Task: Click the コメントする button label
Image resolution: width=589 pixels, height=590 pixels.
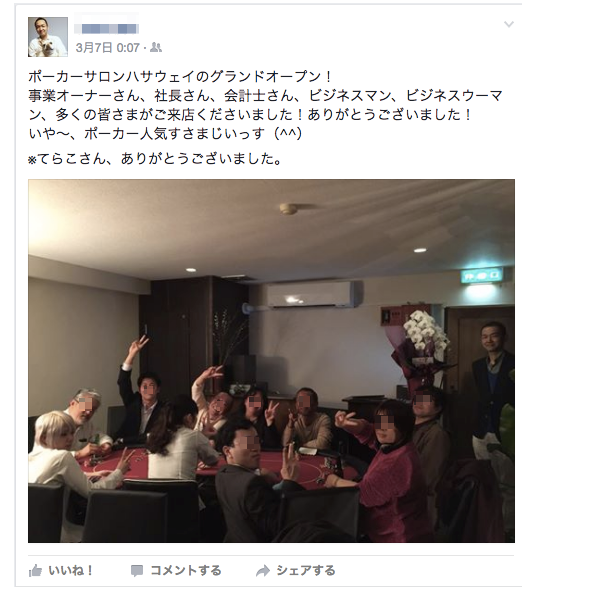Action: tap(186, 571)
